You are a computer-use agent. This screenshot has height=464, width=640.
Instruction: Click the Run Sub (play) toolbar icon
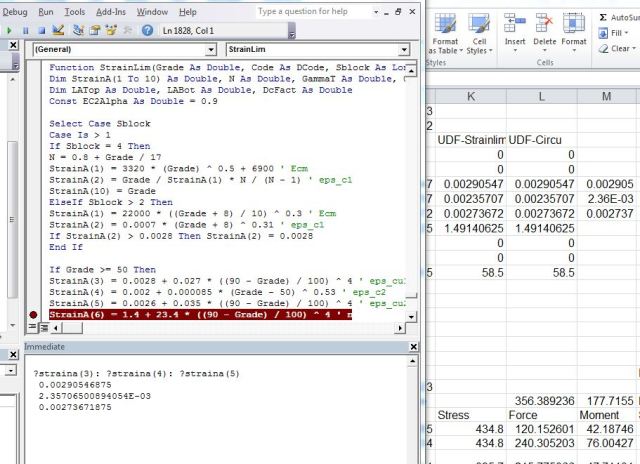[9, 31]
